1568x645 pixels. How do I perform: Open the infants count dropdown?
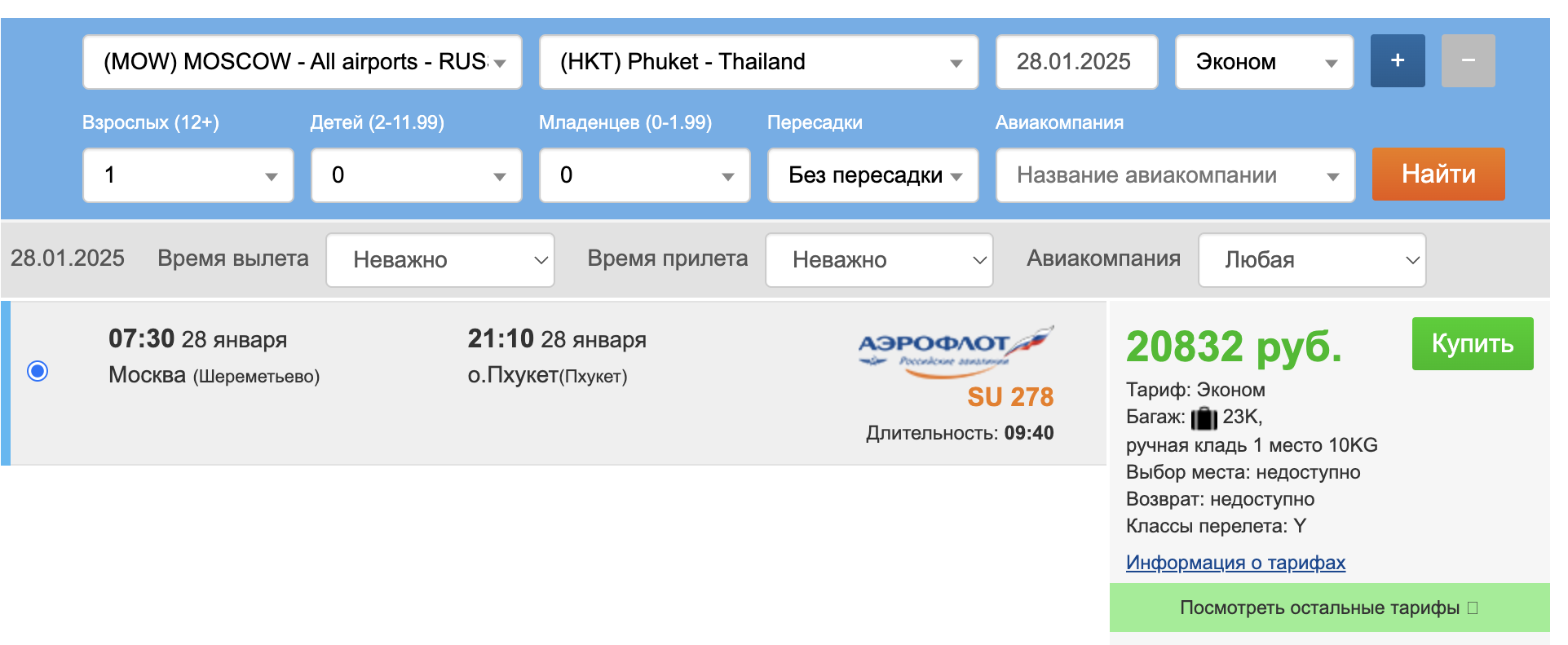645,175
